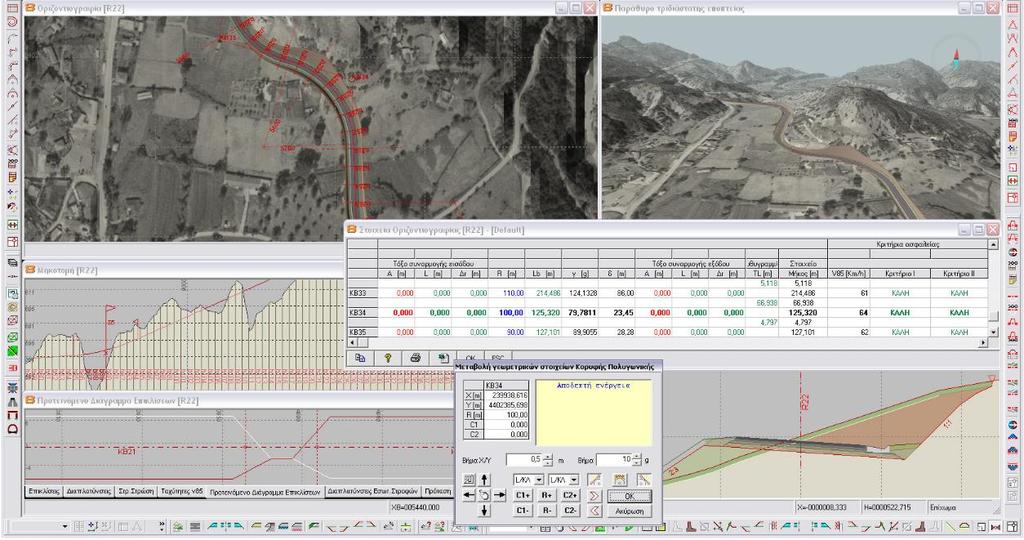The image size is (1024, 540).
Task: Open the first L/KA dropdown in the dialog
Action: (539, 480)
